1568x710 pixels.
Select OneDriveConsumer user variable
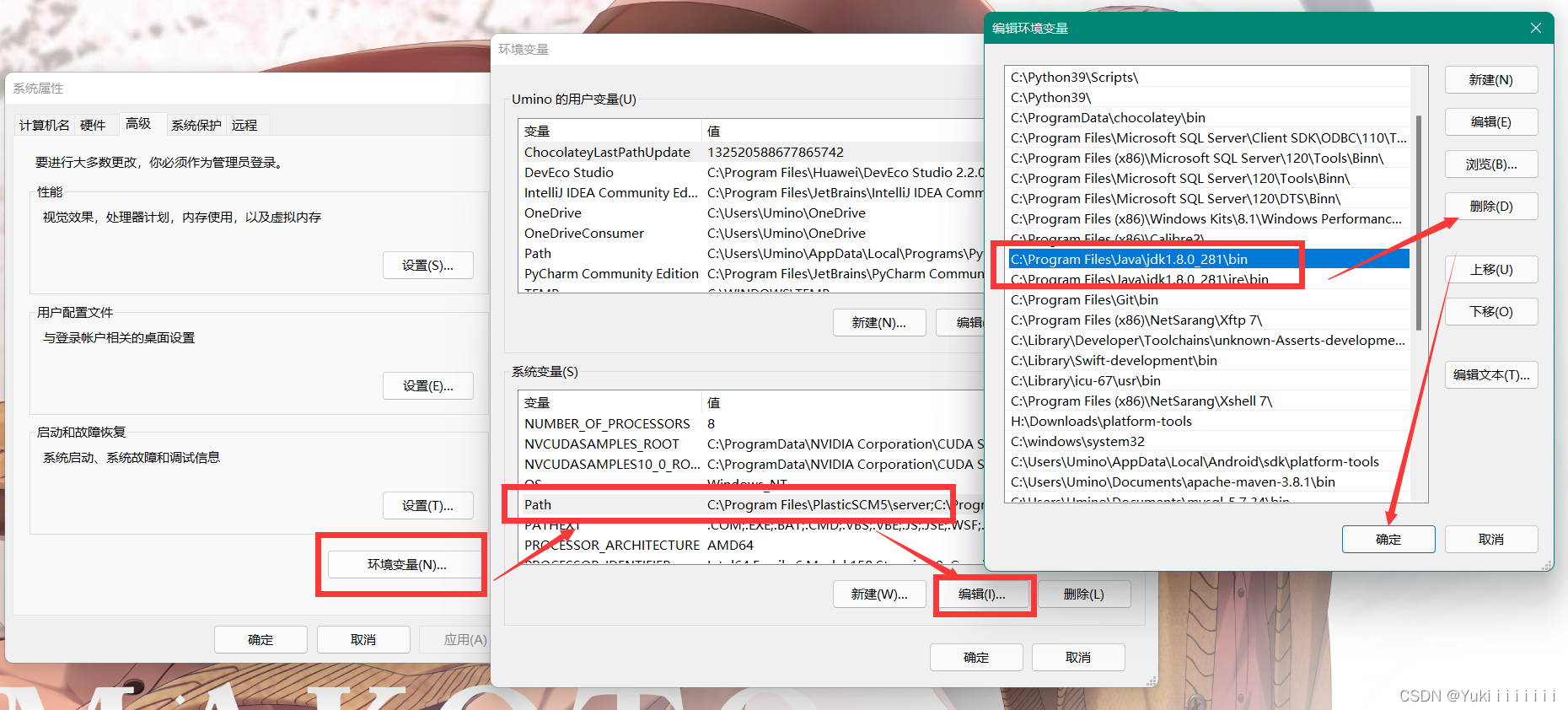coord(752,233)
